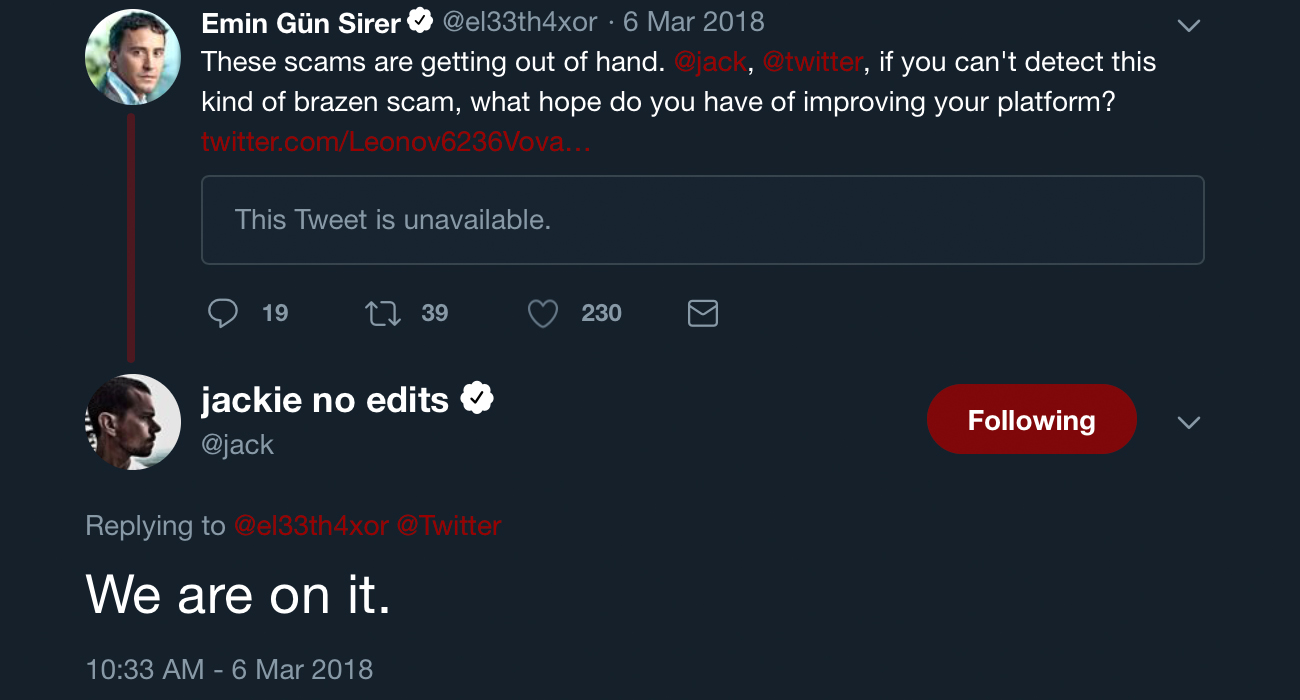Click the reply icon under Emin's tweet
The image size is (1300, 700).
tap(223, 314)
